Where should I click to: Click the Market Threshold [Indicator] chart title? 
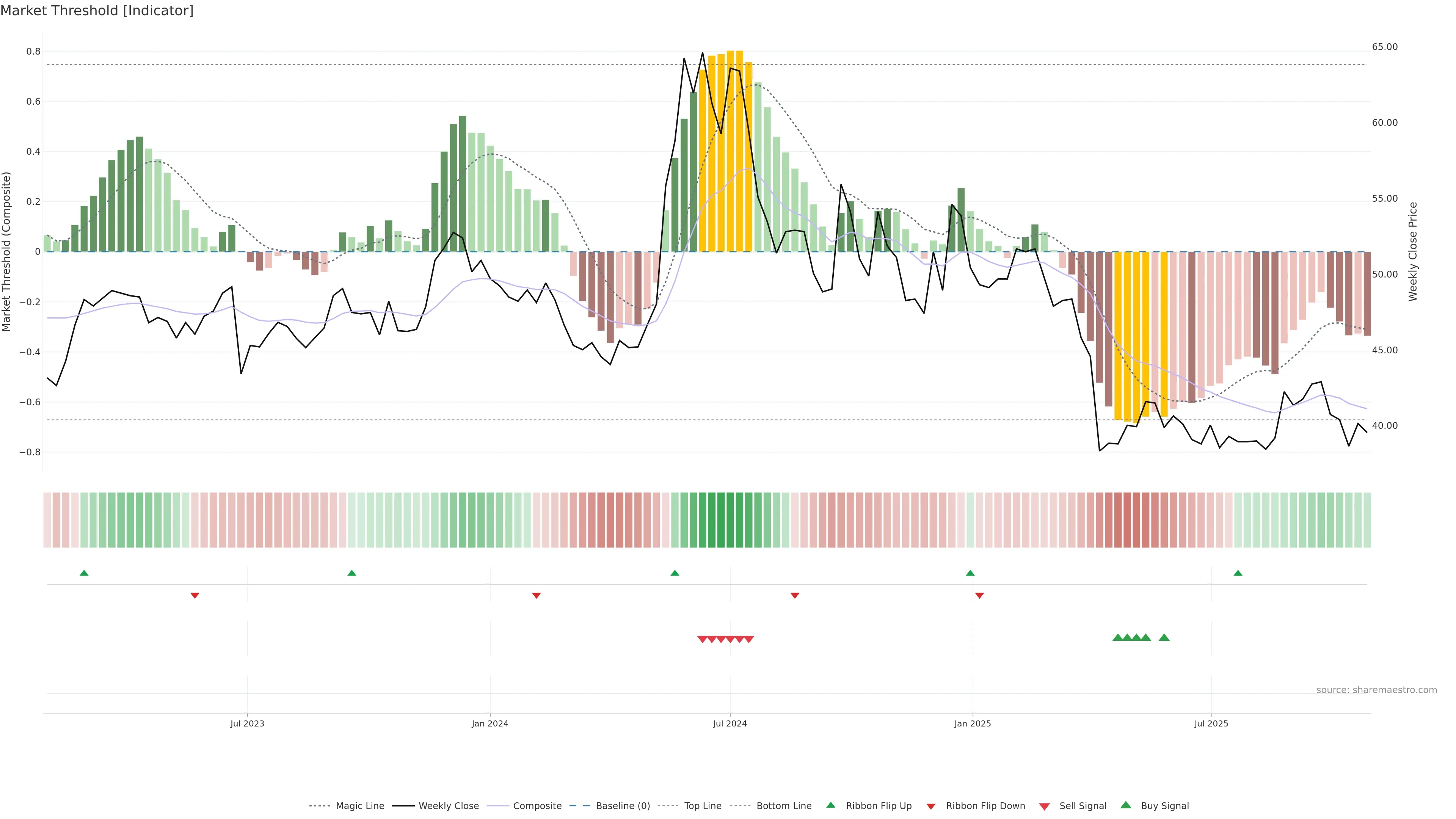tap(97, 11)
